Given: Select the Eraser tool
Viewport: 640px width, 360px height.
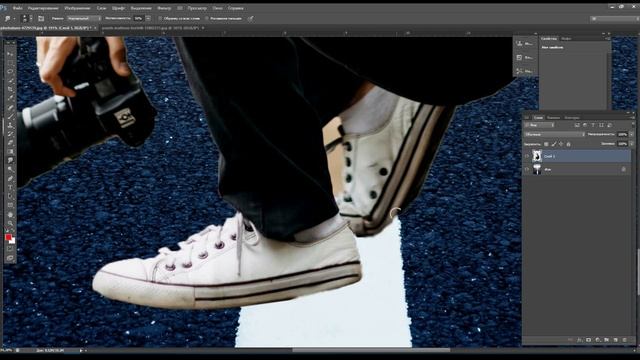Looking at the screenshot, I should click(10, 142).
